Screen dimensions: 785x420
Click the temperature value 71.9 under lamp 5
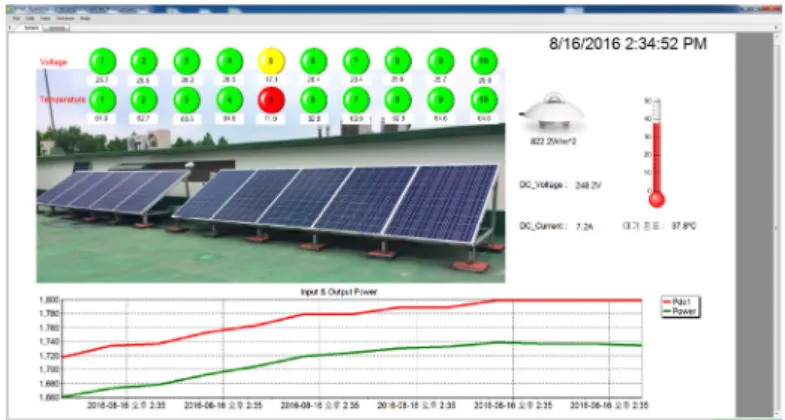click(x=271, y=119)
